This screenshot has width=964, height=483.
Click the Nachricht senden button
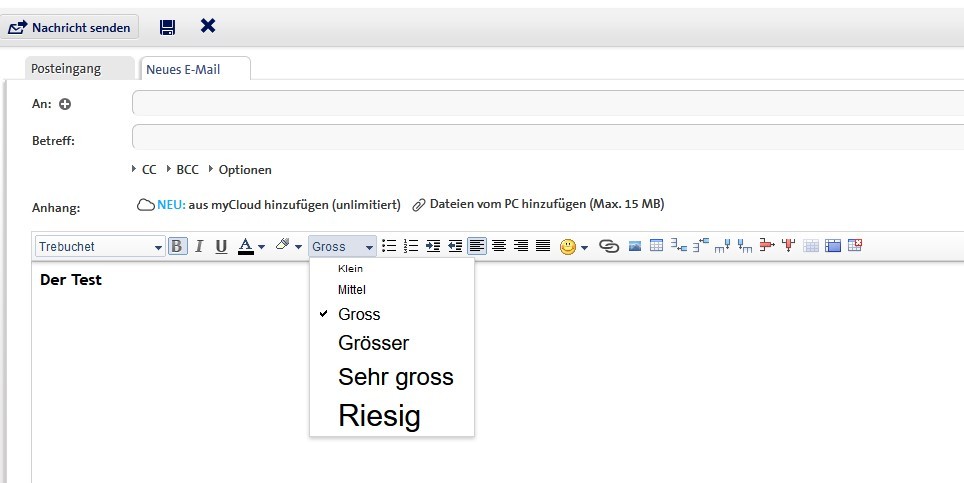click(70, 27)
